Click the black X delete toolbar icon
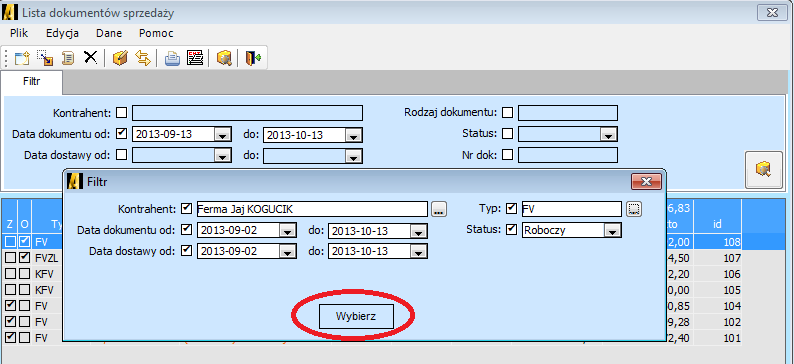 (x=90, y=57)
